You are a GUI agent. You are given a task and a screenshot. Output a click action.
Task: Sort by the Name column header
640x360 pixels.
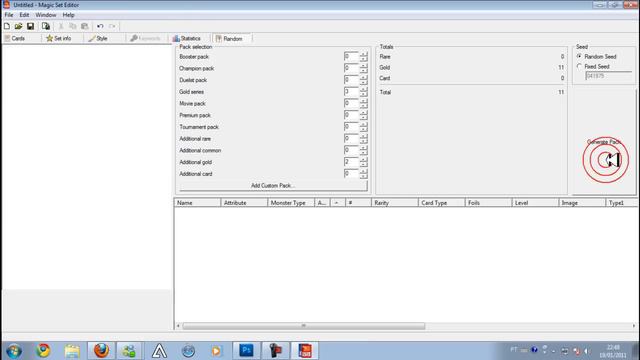pos(198,202)
